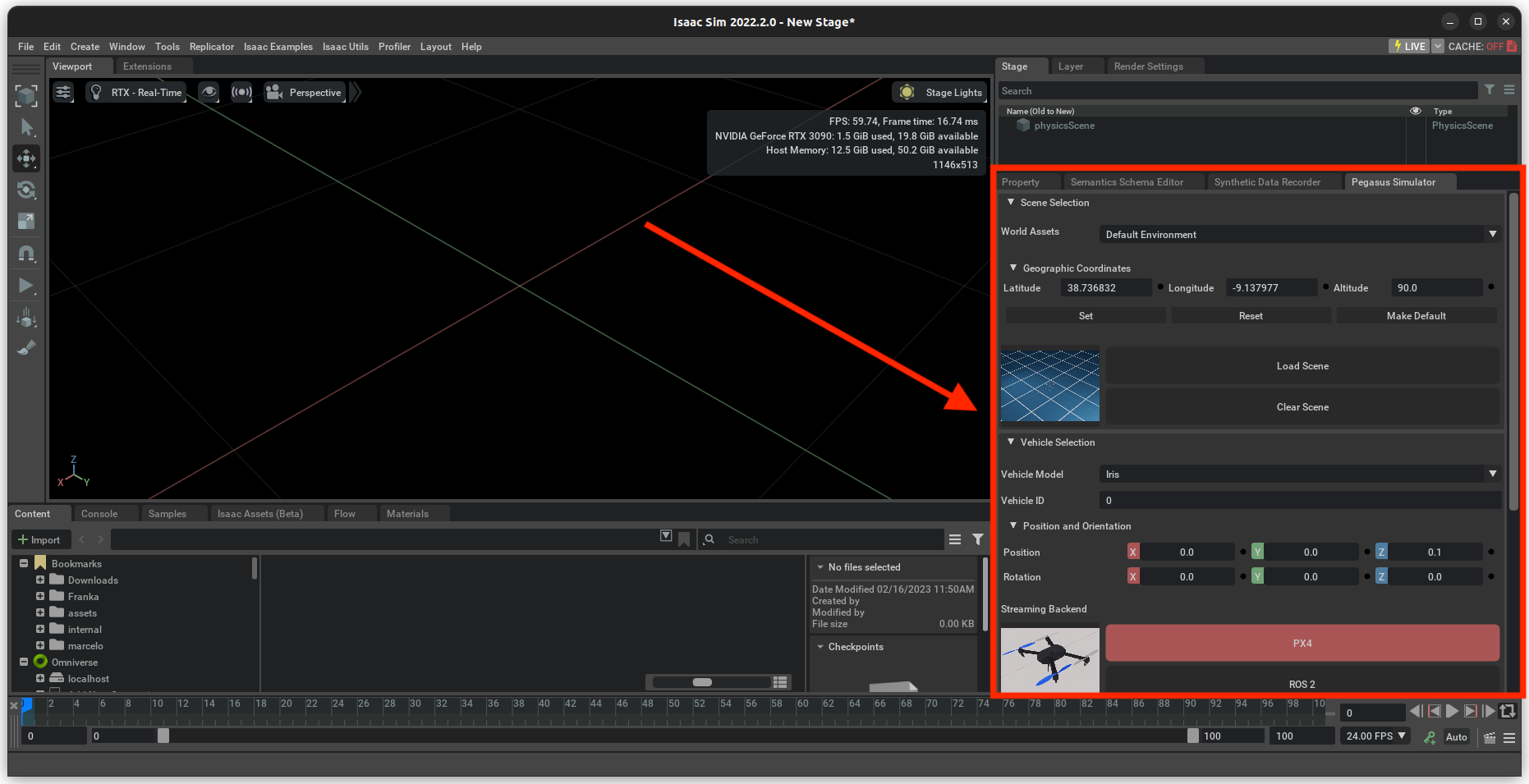Collapse the Scene Selection section
This screenshot has width=1529, height=784.
click(1011, 202)
